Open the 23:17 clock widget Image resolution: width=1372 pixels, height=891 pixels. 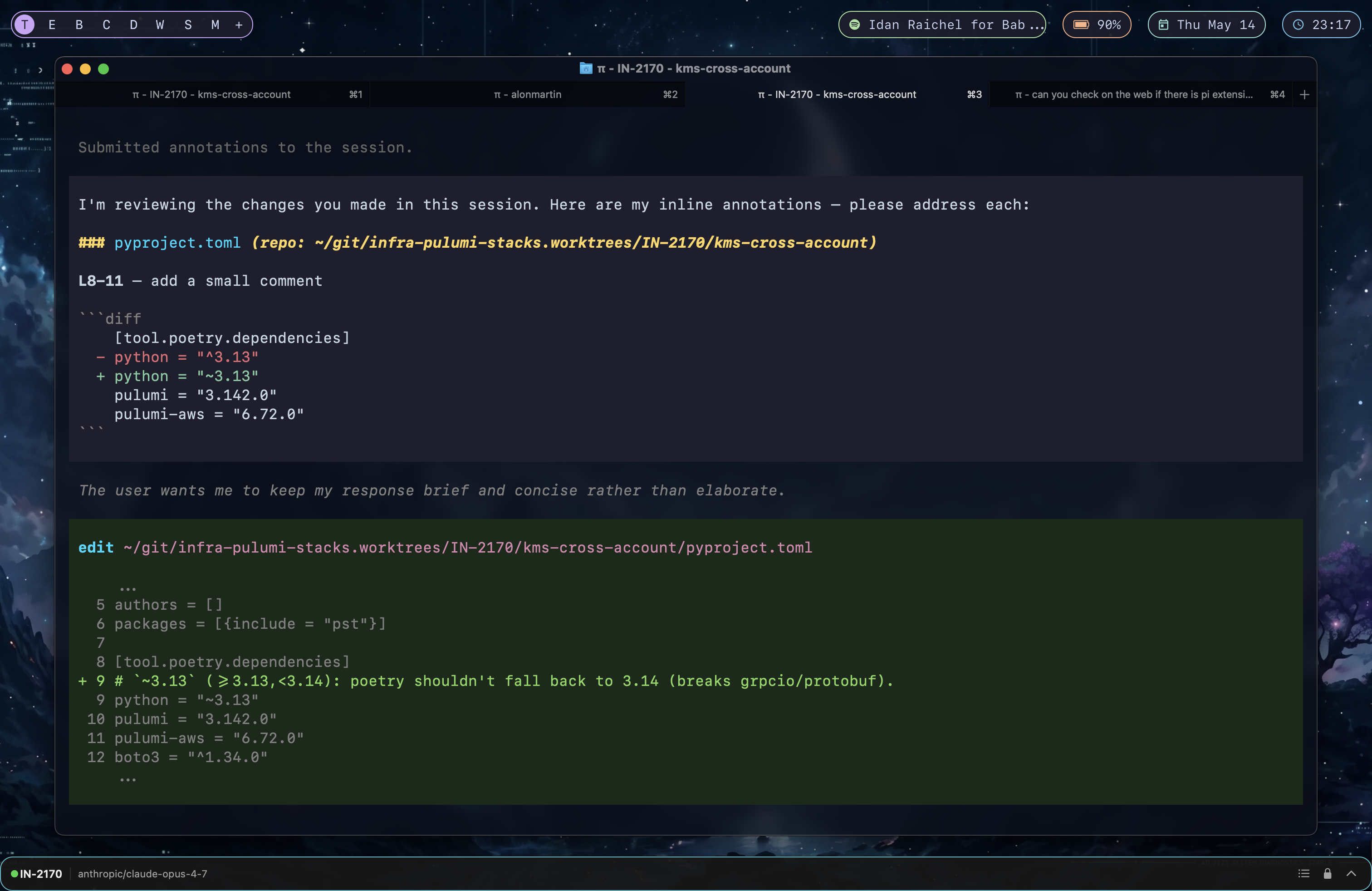1321,25
